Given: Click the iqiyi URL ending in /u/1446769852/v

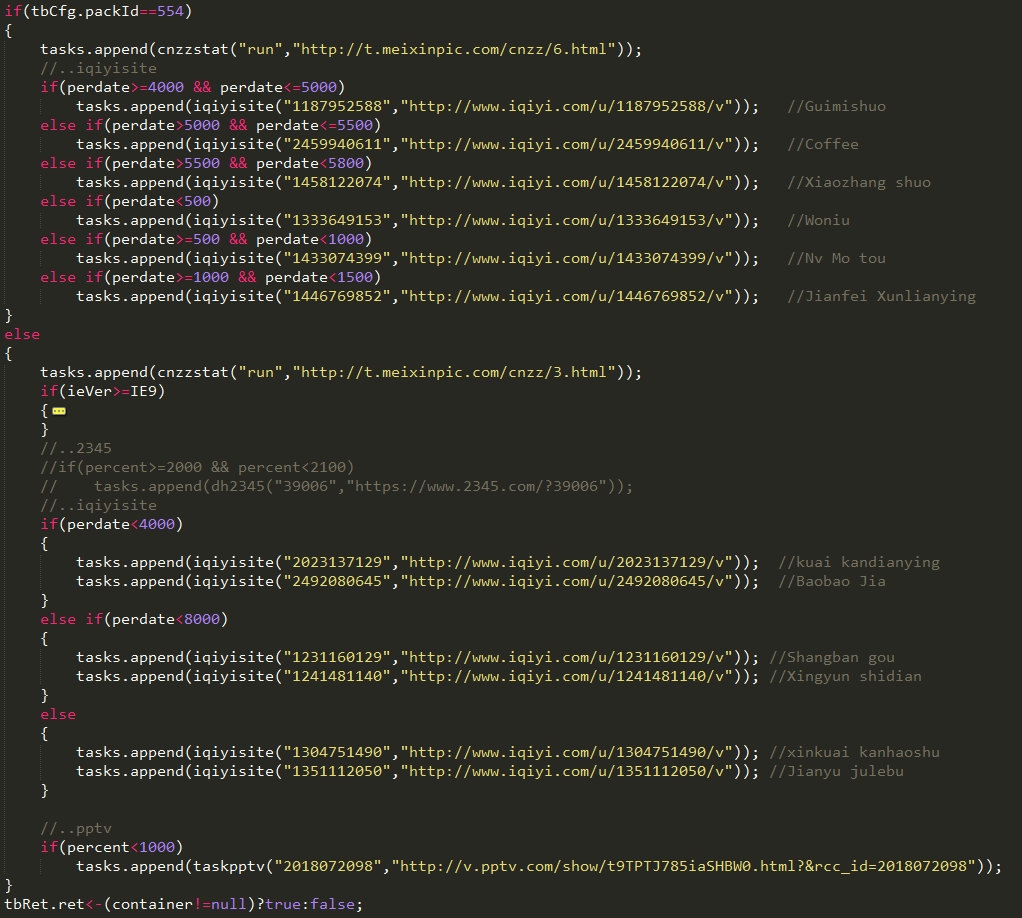Looking at the screenshot, I should coord(566,296).
